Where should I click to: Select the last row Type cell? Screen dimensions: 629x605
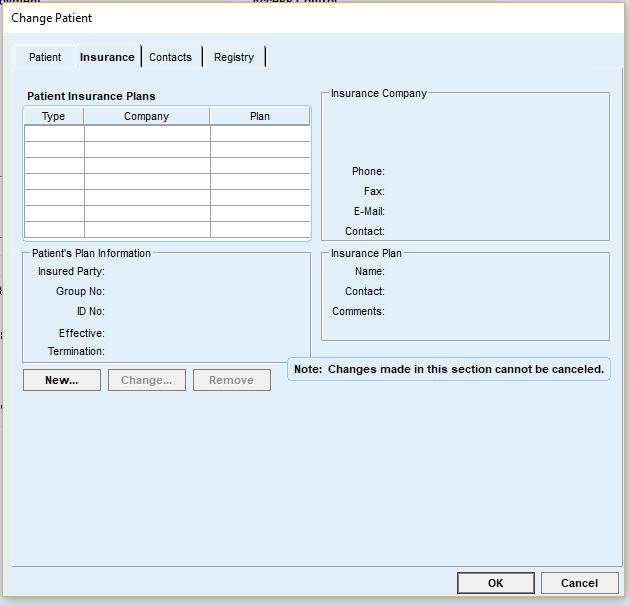[54, 229]
